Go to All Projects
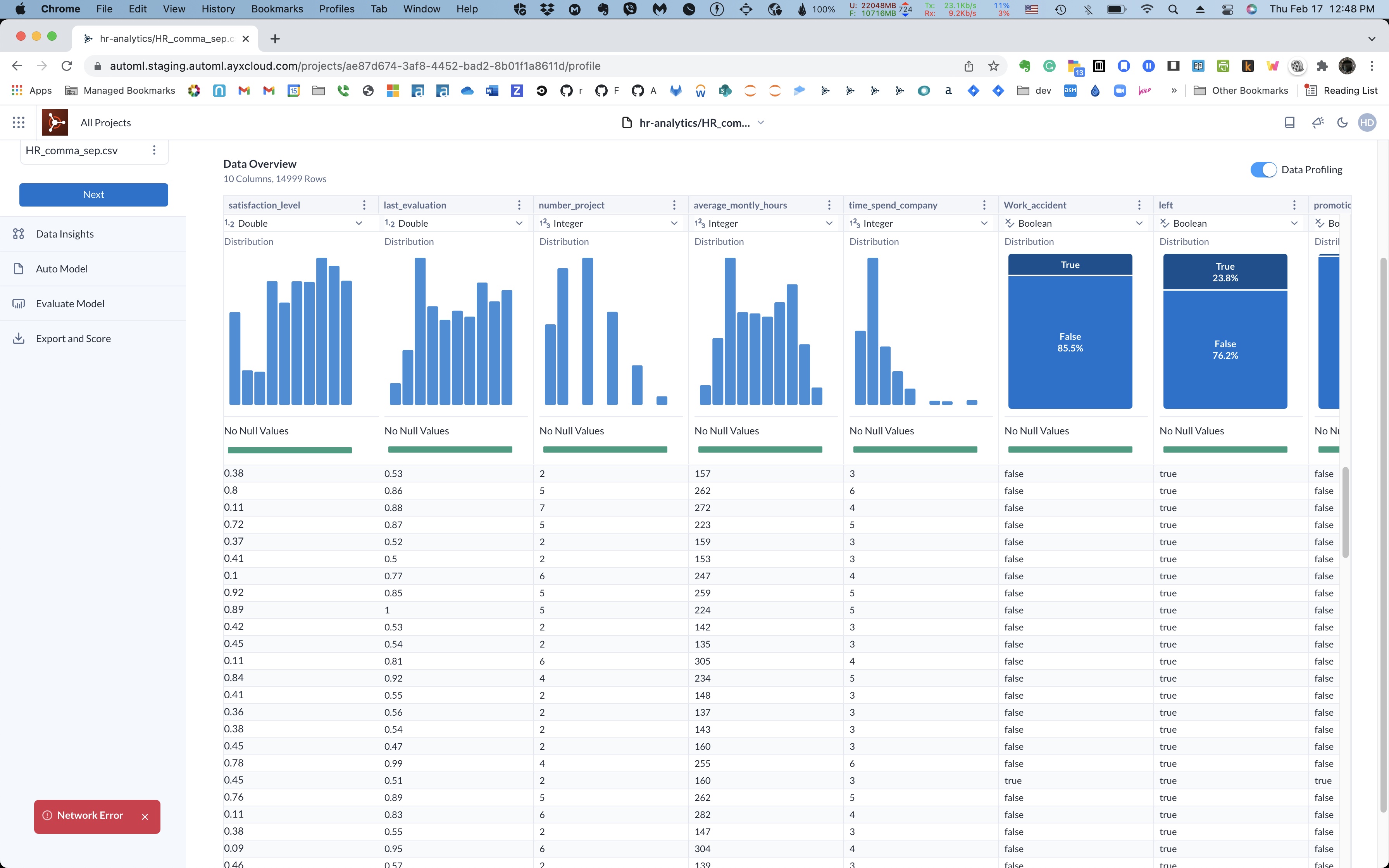Viewport: 1389px width, 868px height. (x=105, y=122)
